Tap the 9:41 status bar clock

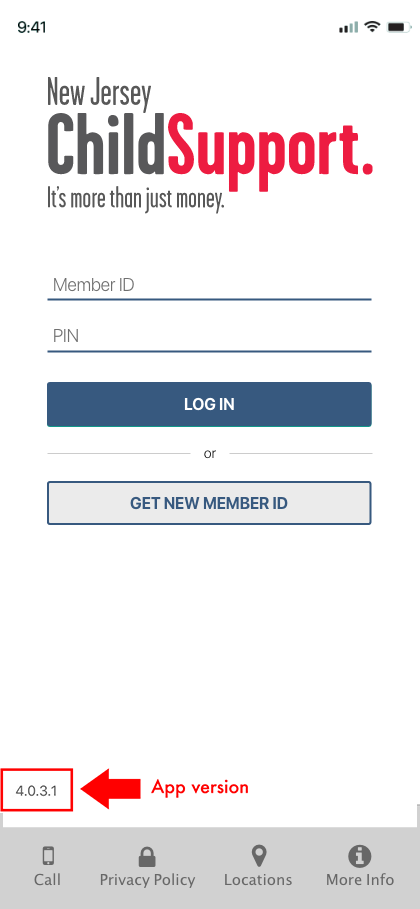[32, 27]
